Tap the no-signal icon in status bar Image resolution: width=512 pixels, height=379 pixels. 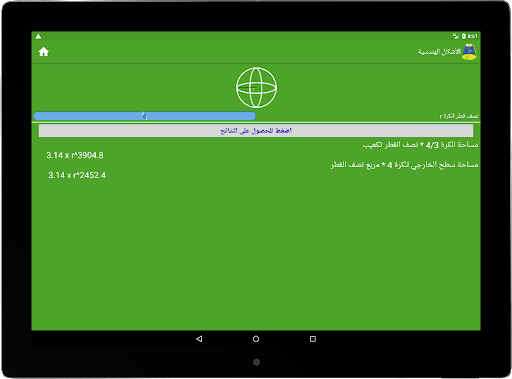pyautogui.click(x=456, y=36)
